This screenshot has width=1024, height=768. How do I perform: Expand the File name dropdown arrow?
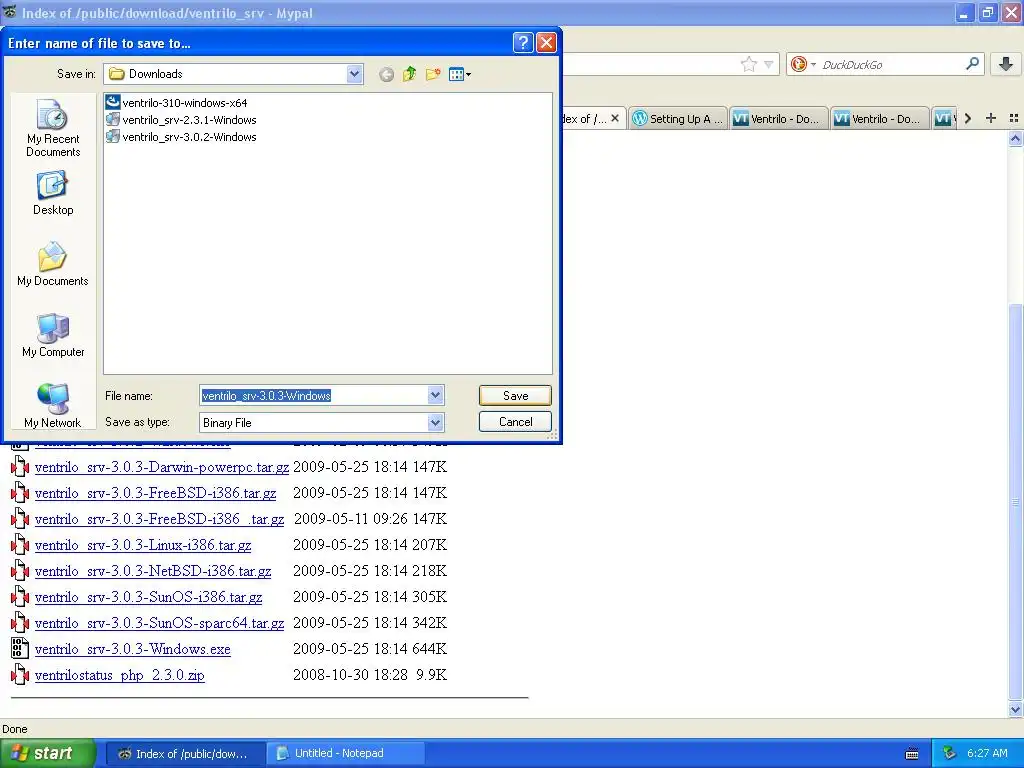[x=436, y=395]
